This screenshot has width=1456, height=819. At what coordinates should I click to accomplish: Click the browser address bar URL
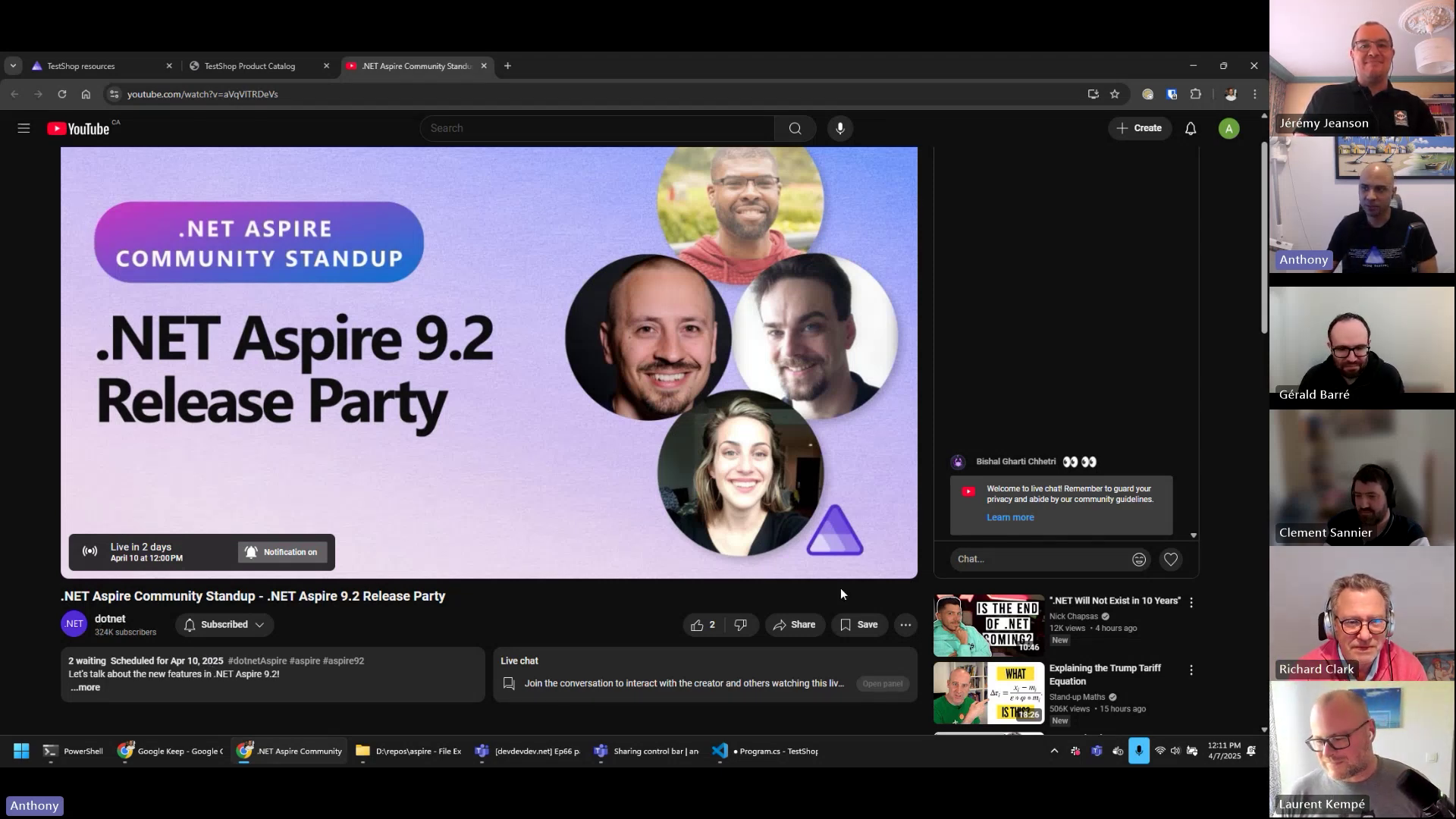coord(202,94)
